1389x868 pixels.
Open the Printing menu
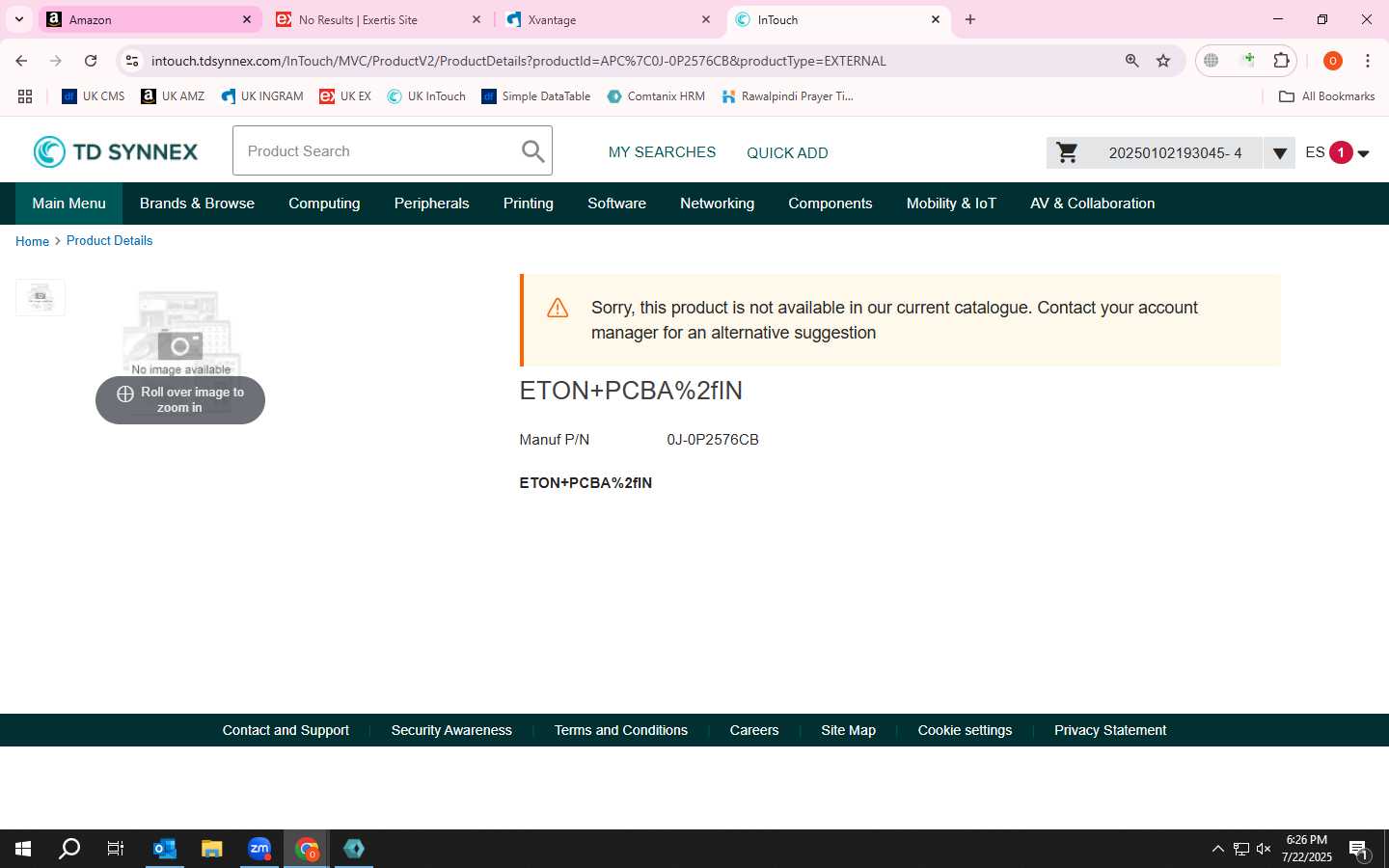pyautogui.click(x=528, y=203)
